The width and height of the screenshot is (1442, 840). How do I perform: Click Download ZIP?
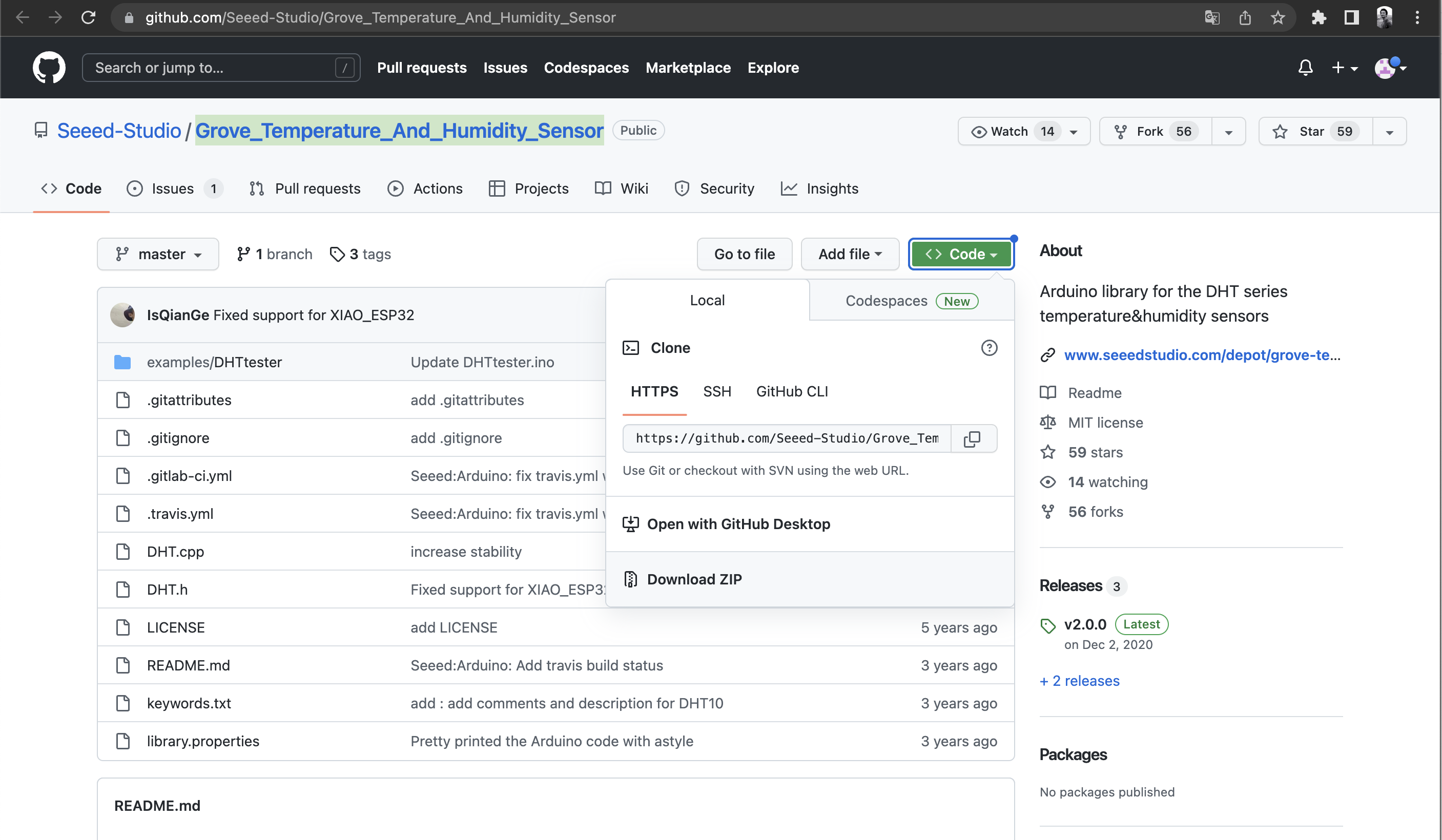pos(810,579)
